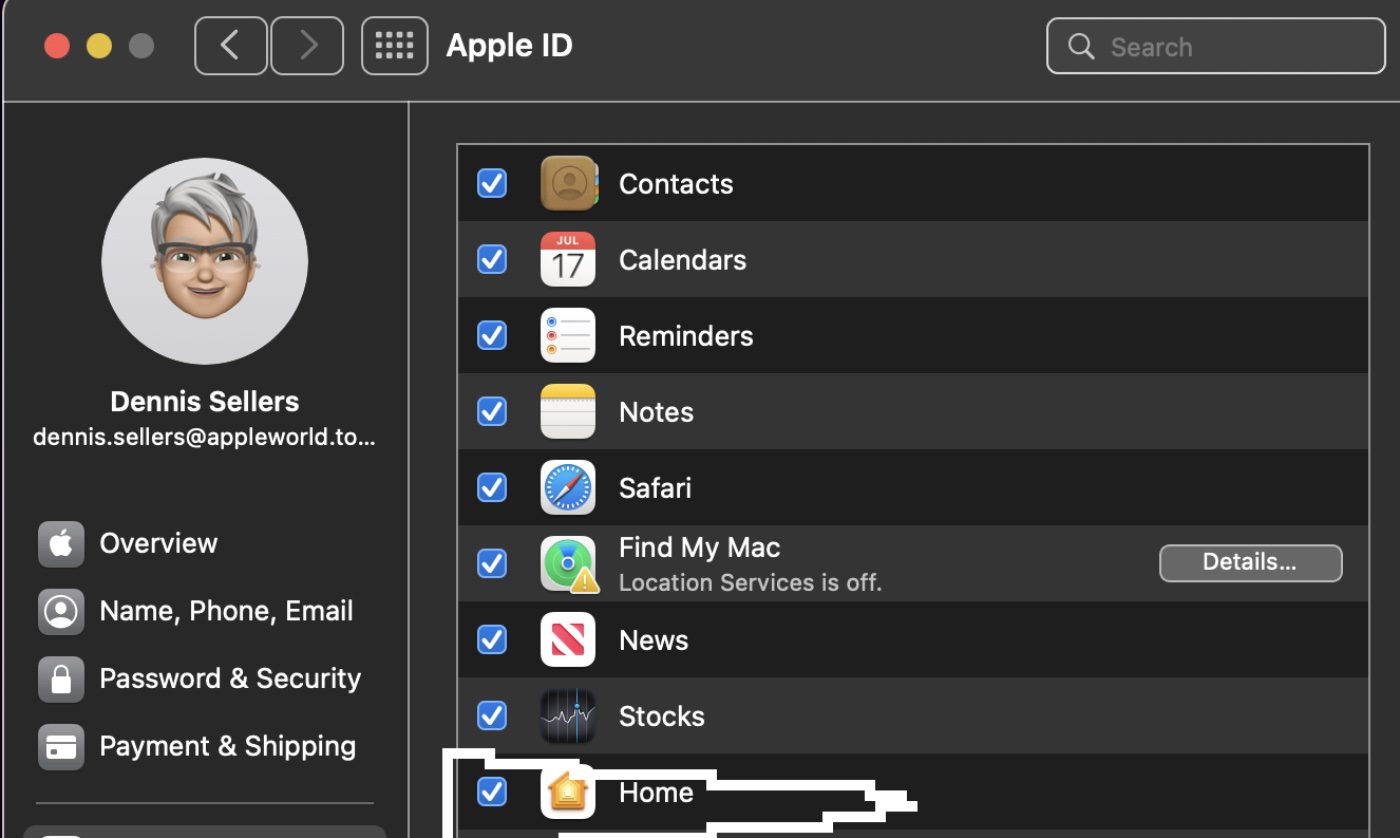Click the Calendars label

click(683, 260)
